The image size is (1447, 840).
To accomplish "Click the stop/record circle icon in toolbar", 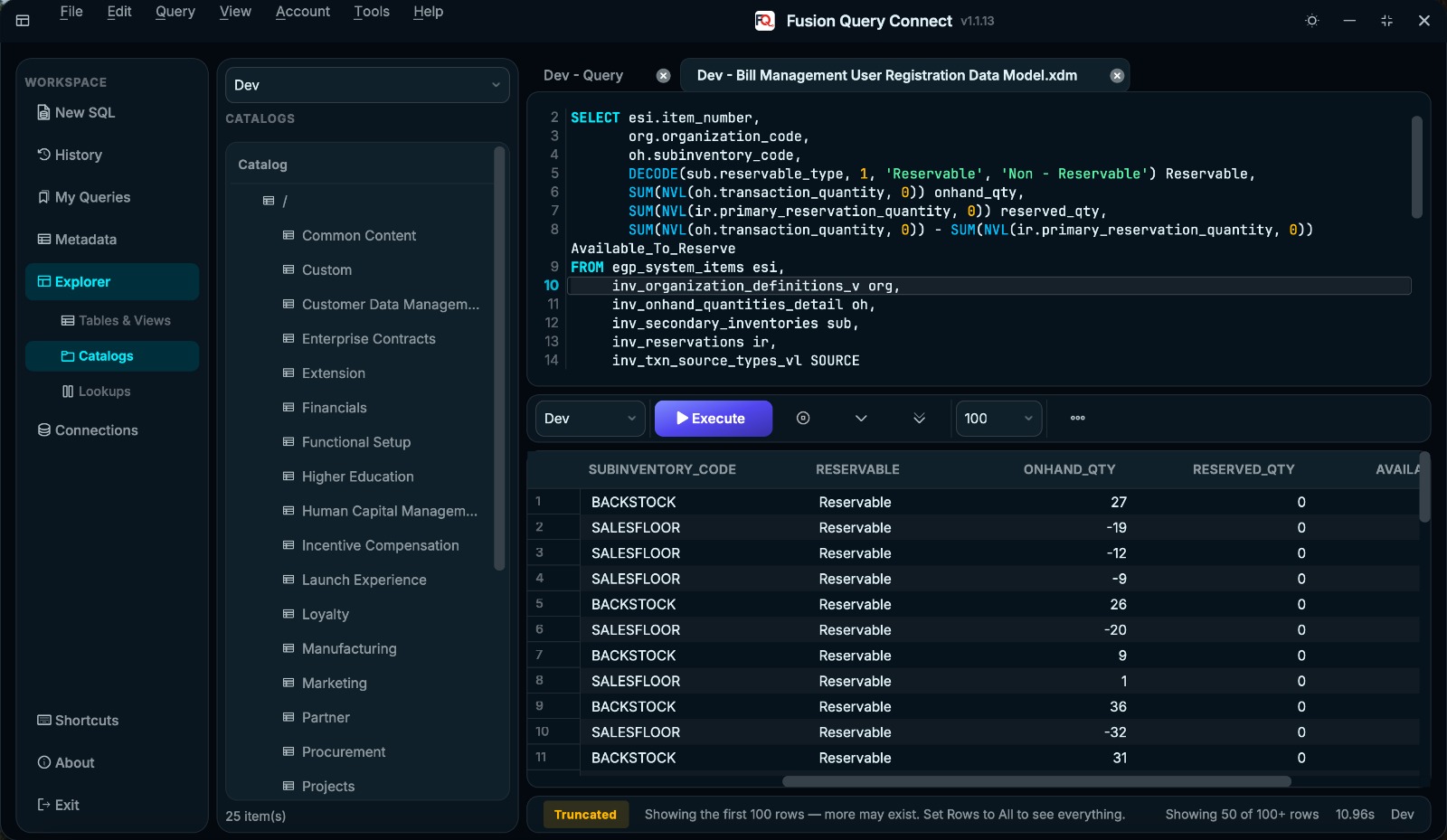I will 803,418.
